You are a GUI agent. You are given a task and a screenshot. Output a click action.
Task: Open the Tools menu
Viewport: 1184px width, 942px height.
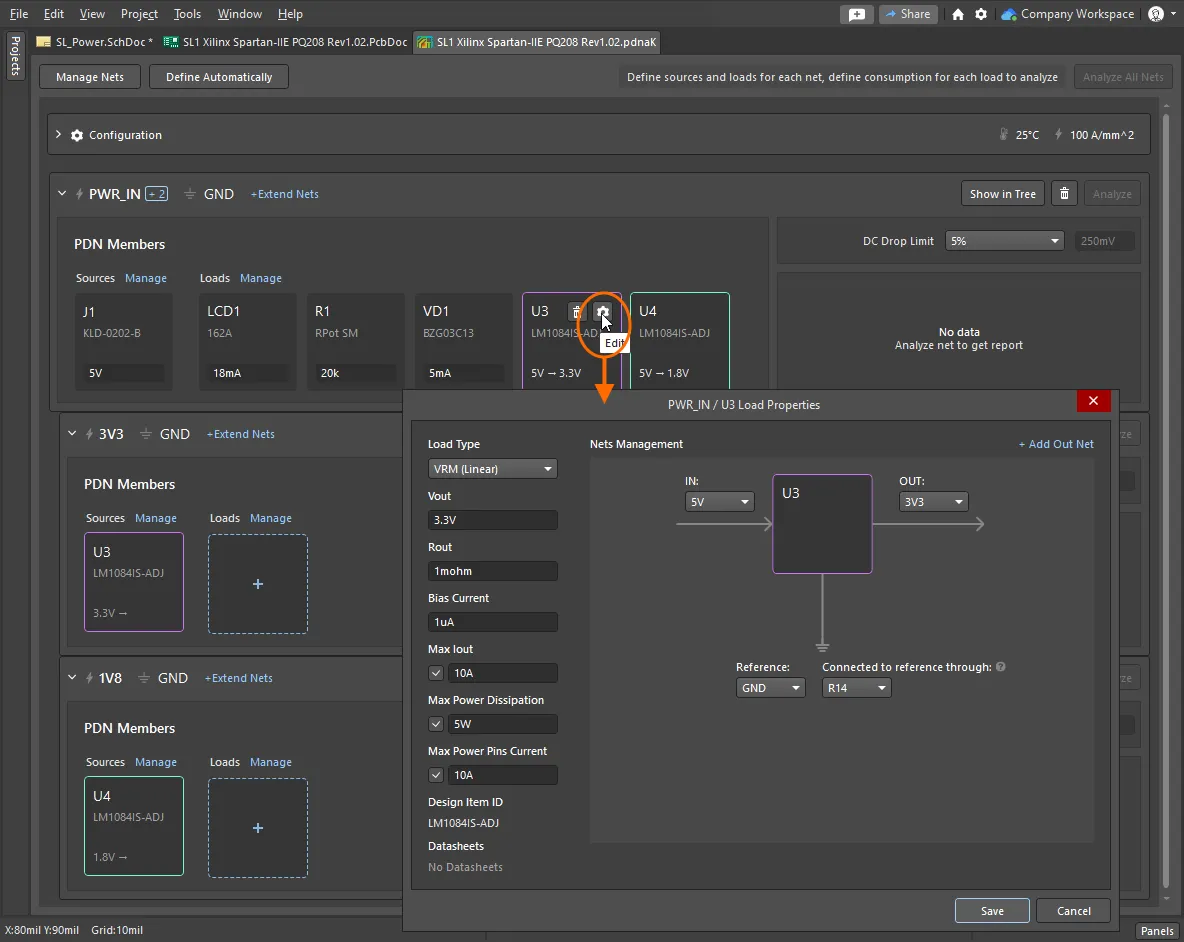(x=187, y=14)
